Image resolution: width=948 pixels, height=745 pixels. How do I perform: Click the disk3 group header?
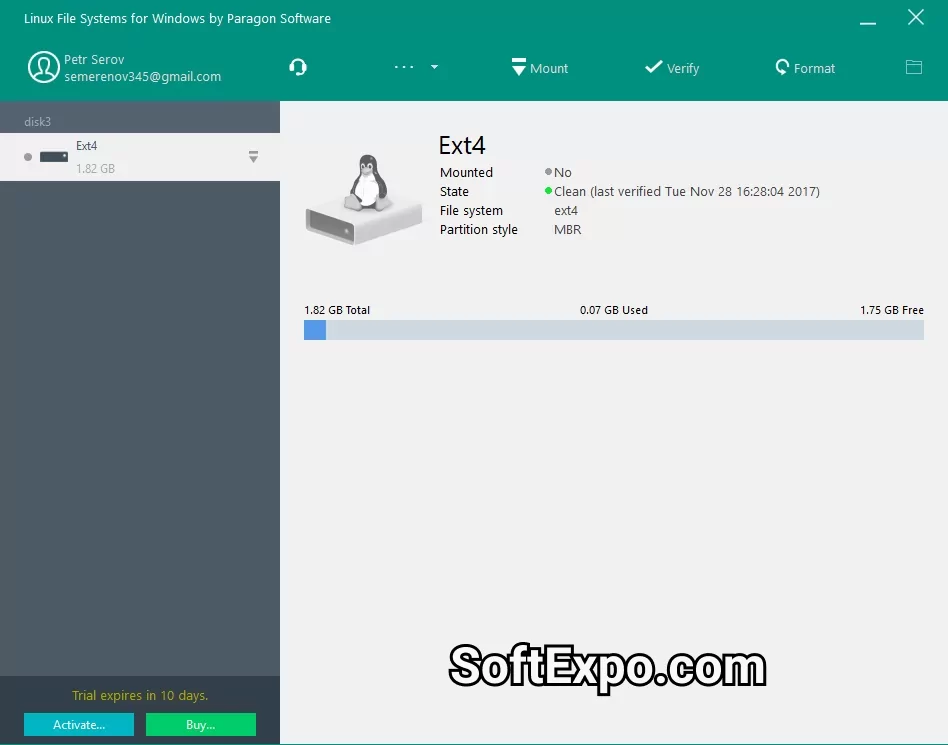pos(38,121)
